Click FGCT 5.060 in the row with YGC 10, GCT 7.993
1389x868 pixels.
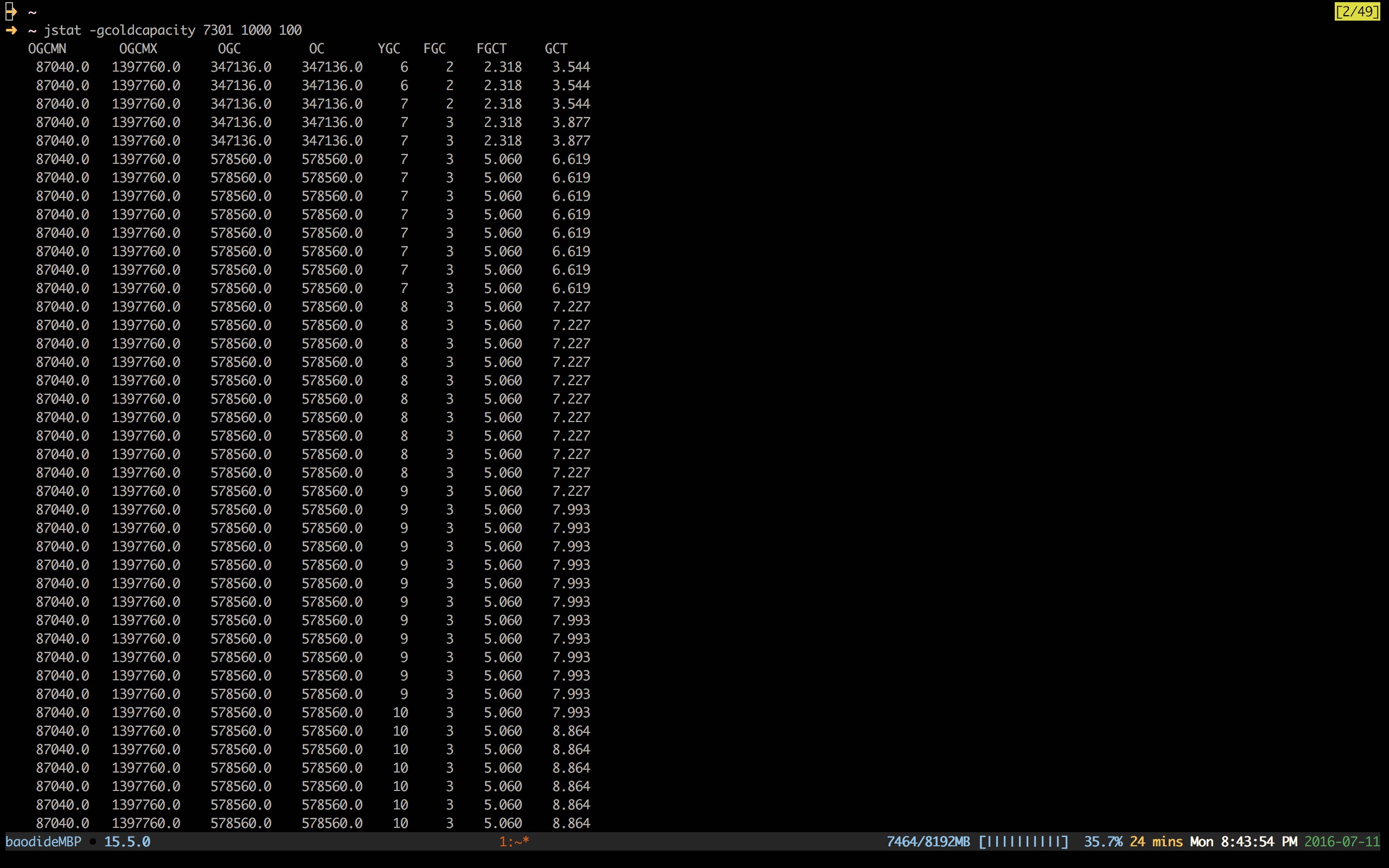(x=503, y=712)
